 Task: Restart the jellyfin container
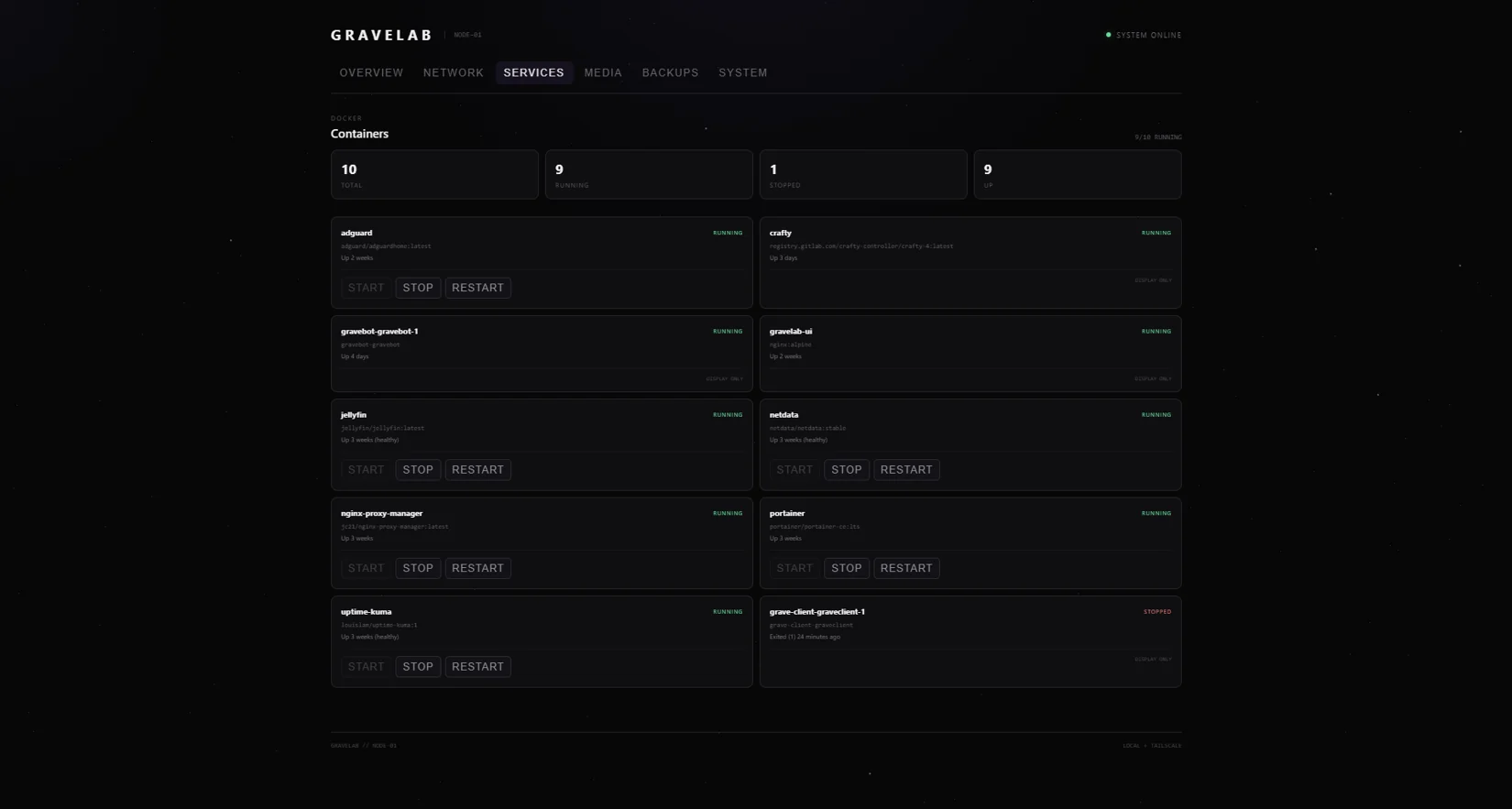tap(478, 470)
